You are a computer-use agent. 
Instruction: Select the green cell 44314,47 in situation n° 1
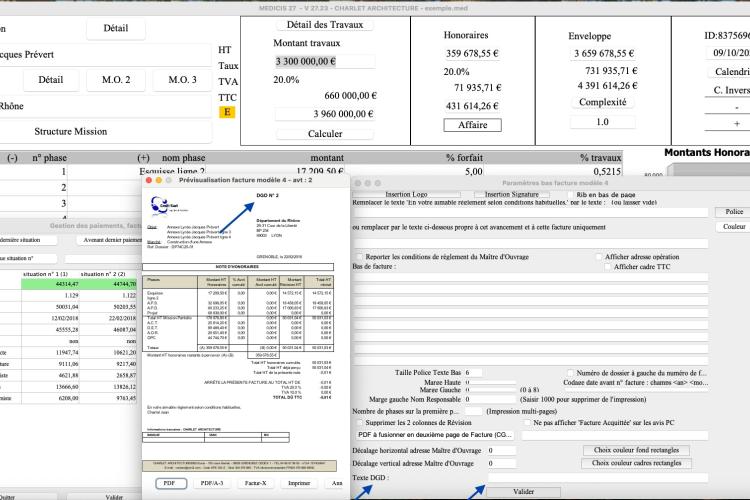pos(50,284)
